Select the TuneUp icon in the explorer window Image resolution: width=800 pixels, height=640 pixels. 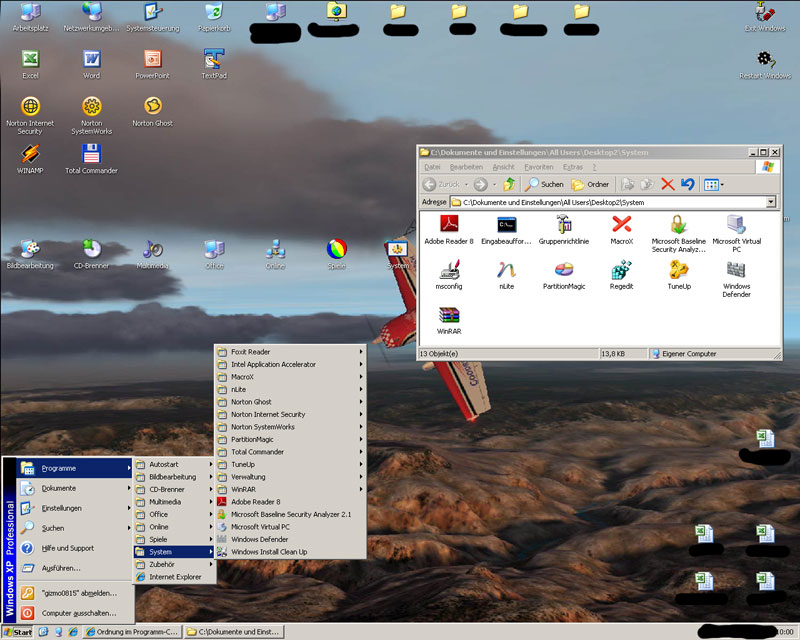(679, 275)
